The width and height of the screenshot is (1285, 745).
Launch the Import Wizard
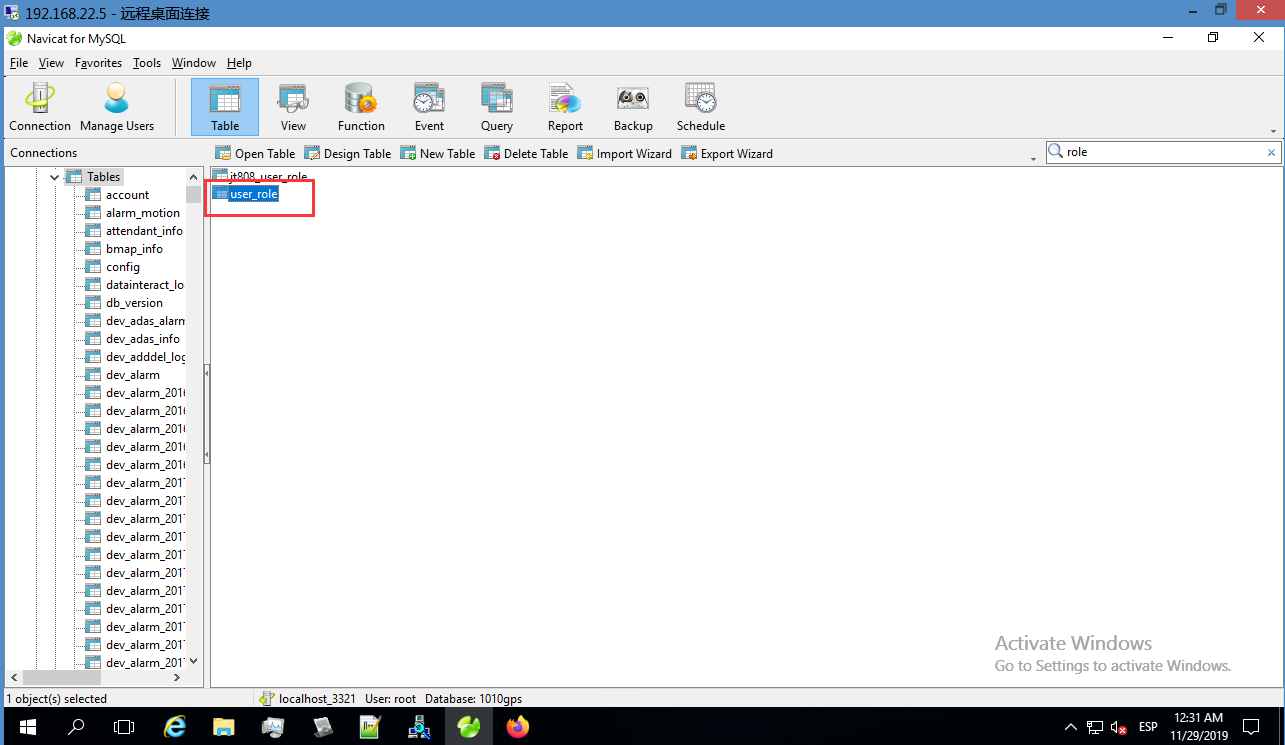pos(625,153)
